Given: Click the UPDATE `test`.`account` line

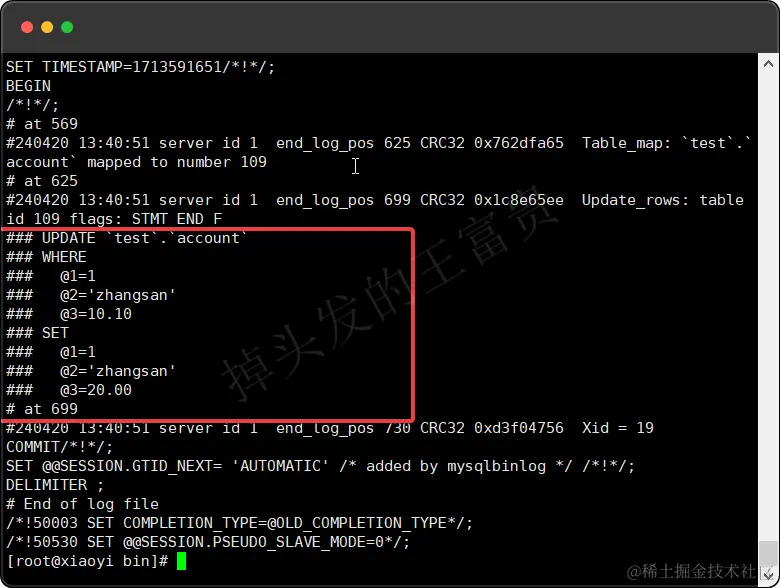Looking at the screenshot, I should [126, 238].
